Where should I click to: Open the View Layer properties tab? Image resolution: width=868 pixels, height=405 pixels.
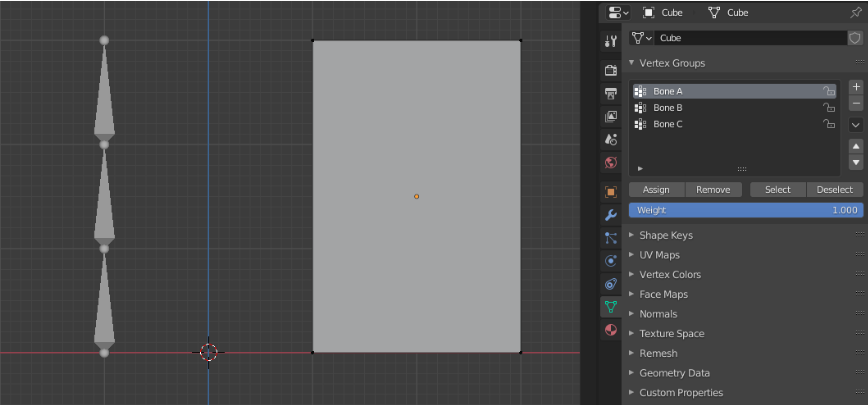pyautogui.click(x=611, y=116)
